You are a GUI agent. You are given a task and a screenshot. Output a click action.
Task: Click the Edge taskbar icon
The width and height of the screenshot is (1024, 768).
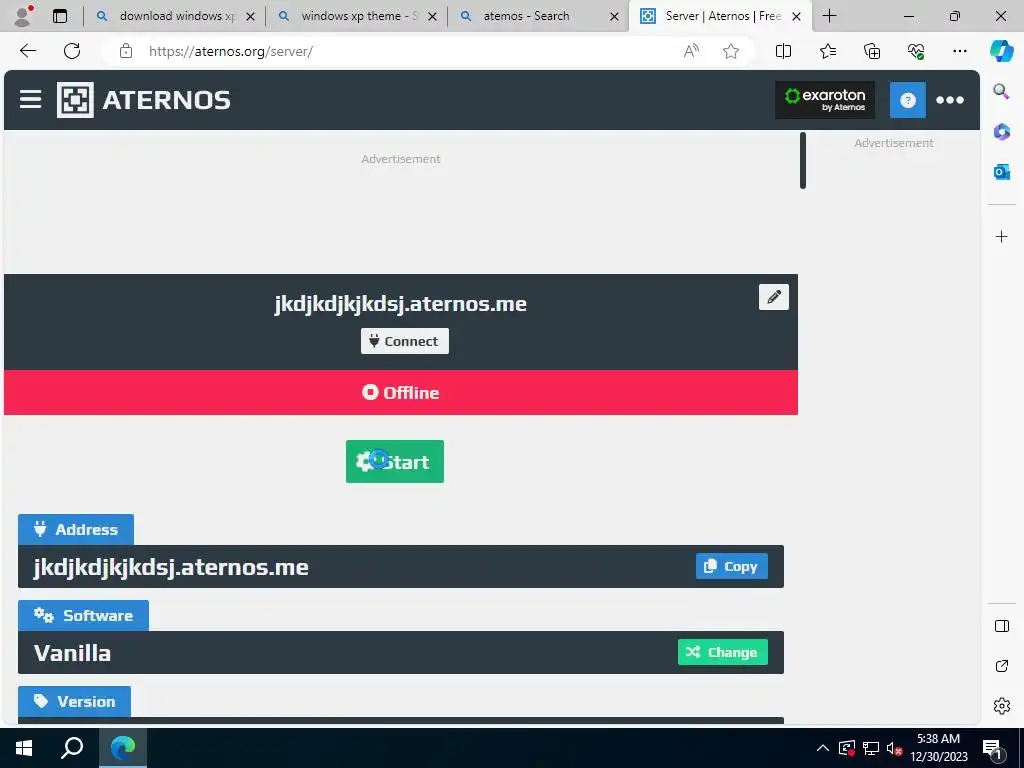123,748
